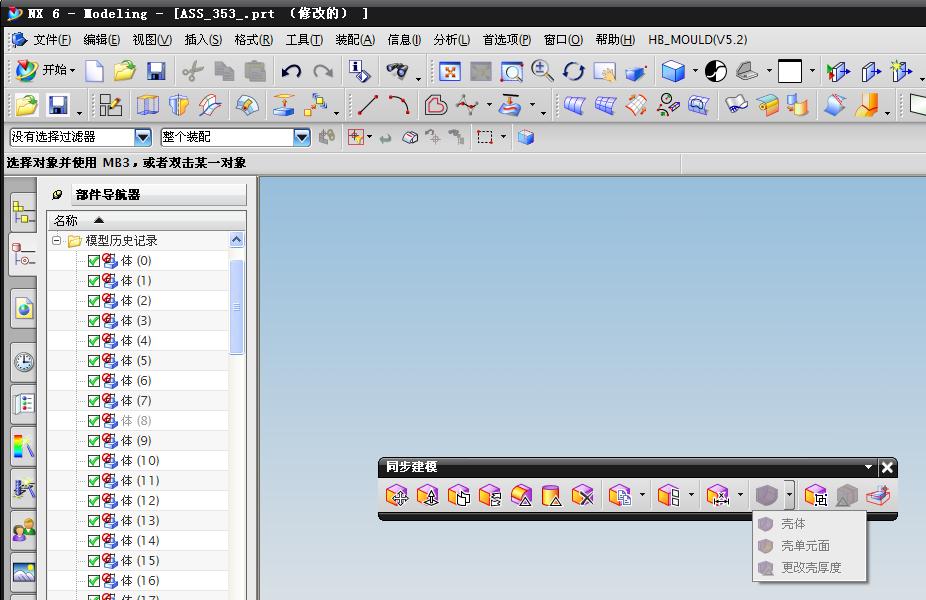Click the black-white shading circle icon
The image size is (926, 600).
point(716,71)
